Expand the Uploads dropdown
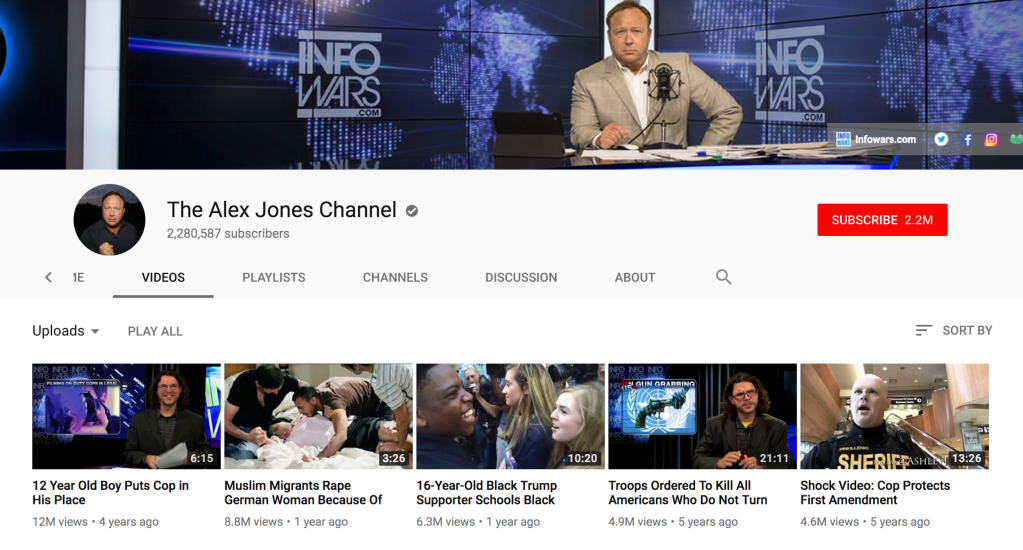 66,331
